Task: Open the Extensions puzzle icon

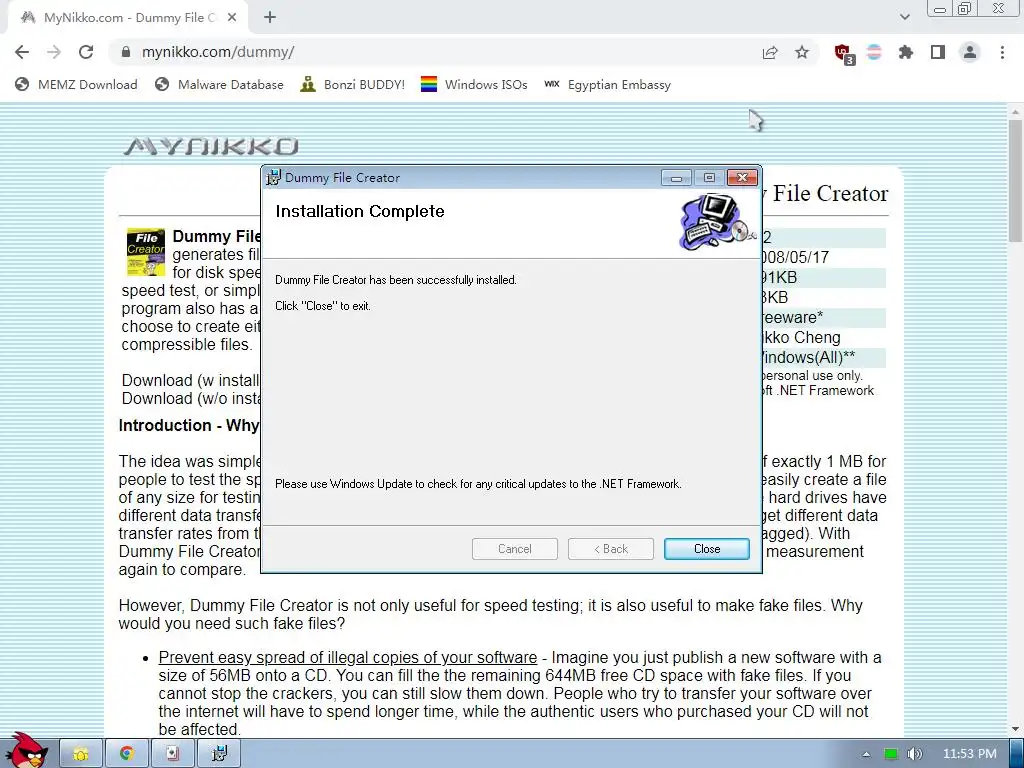Action: [x=906, y=52]
